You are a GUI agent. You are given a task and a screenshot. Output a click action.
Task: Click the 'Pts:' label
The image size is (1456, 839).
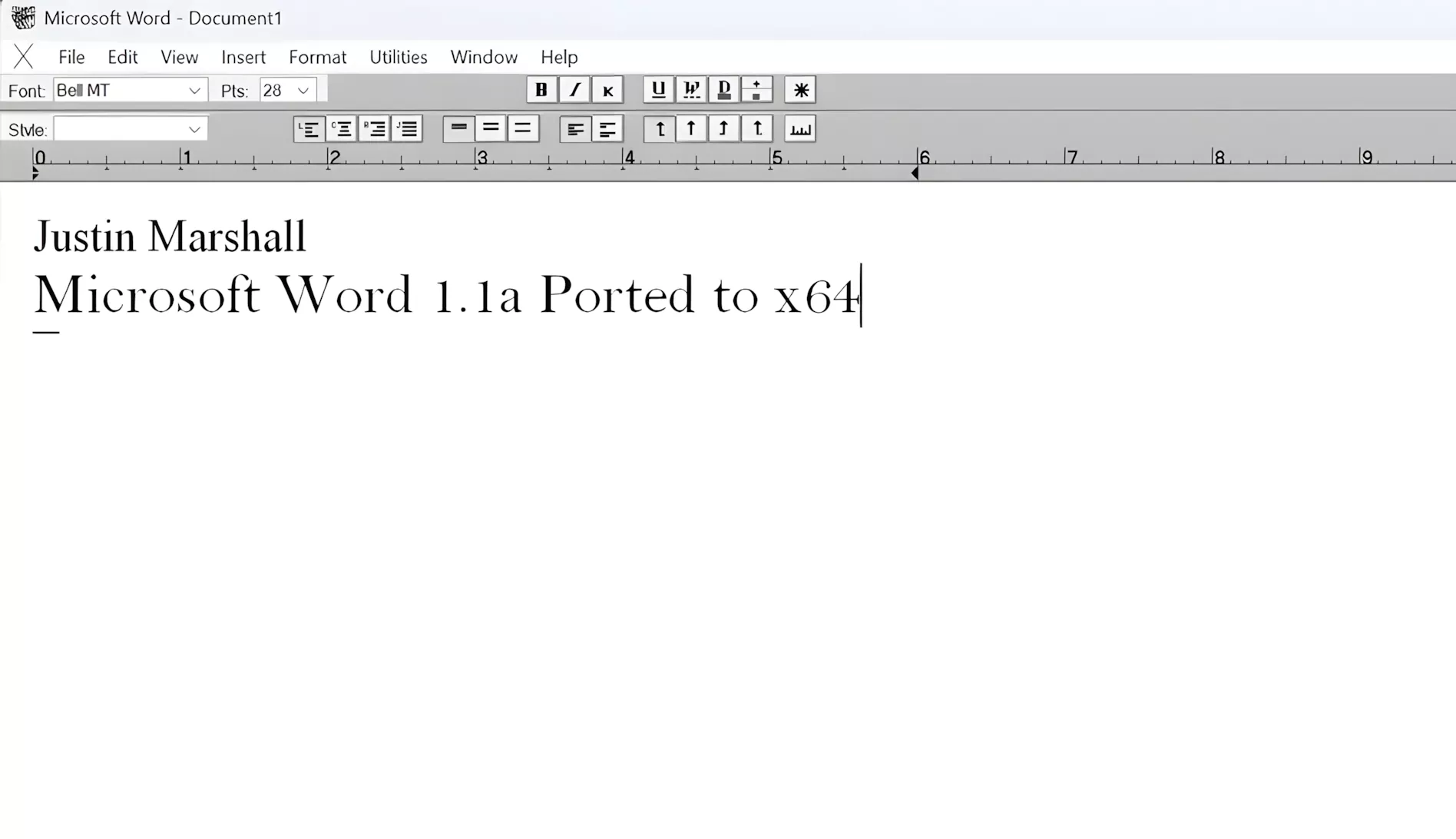pyautogui.click(x=235, y=91)
